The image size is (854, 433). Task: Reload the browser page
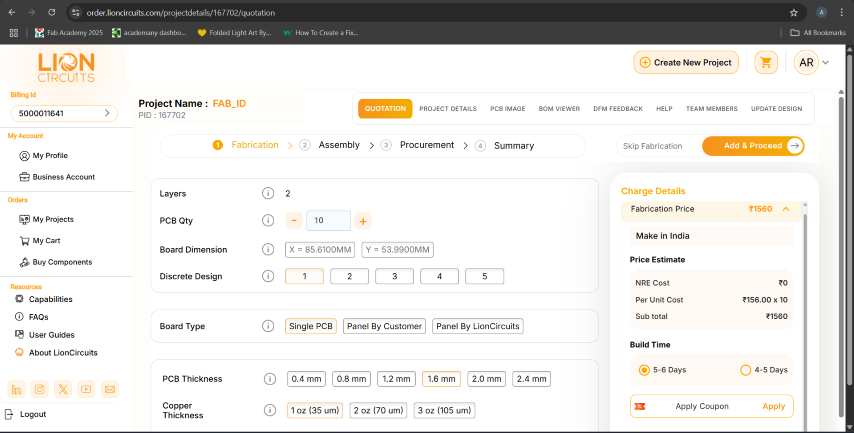[x=52, y=13]
